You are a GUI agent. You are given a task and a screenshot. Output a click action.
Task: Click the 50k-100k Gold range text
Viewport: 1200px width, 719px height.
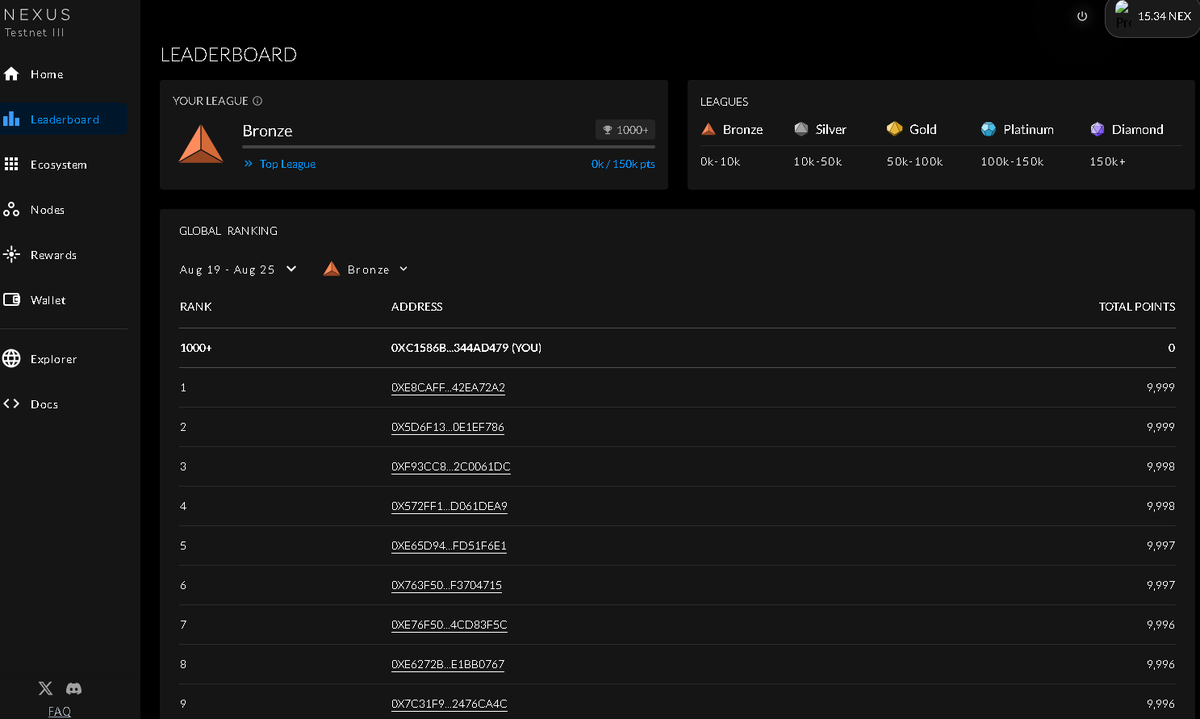tap(915, 162)
